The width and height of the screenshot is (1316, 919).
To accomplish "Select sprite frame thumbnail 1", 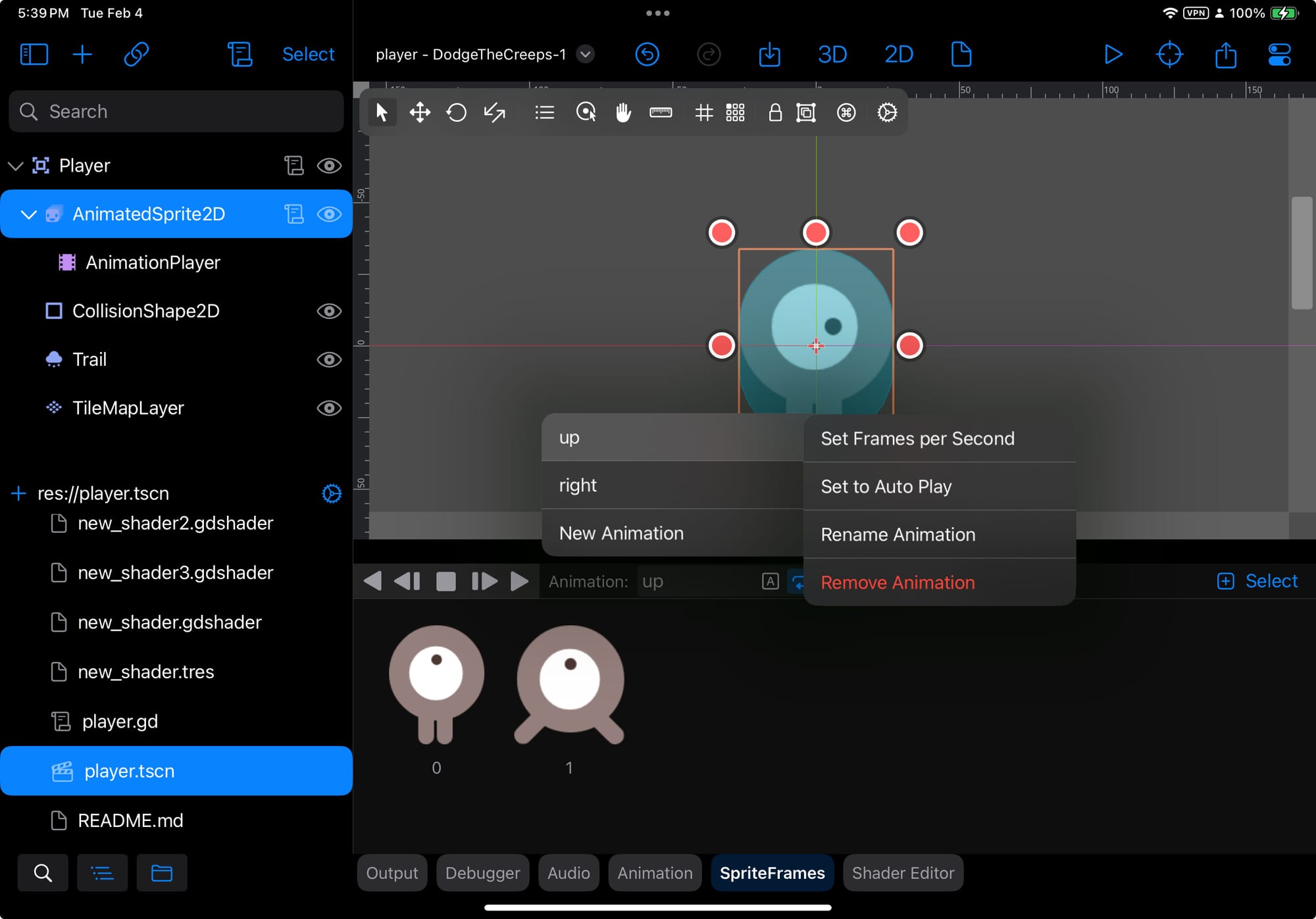I will (x=570, y=684).
